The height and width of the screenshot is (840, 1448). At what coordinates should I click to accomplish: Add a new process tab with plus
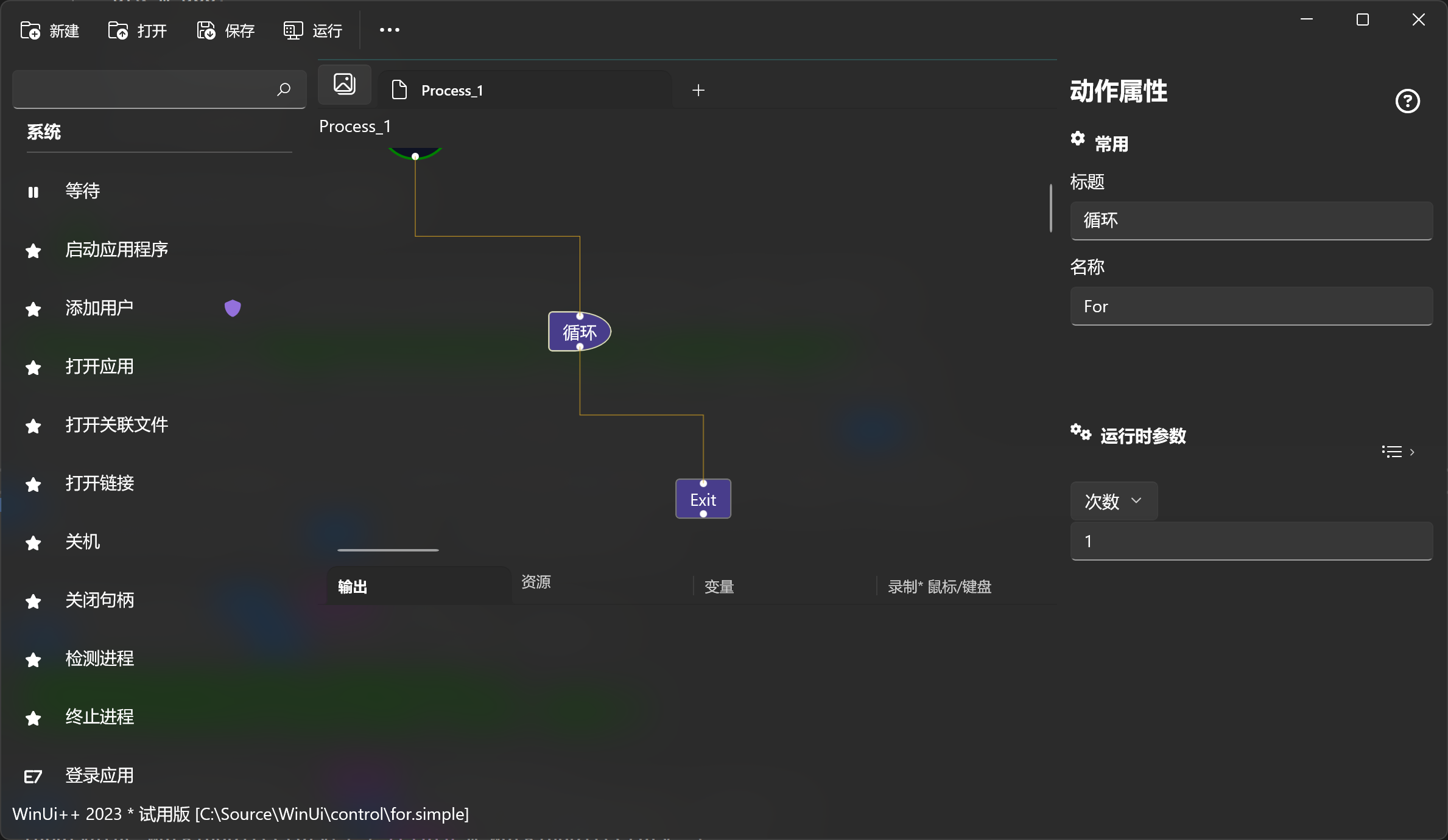pos(698,90)
